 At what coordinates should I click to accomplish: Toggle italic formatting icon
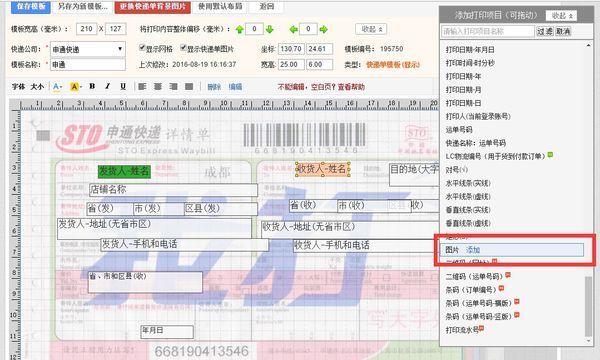point(108,86)
